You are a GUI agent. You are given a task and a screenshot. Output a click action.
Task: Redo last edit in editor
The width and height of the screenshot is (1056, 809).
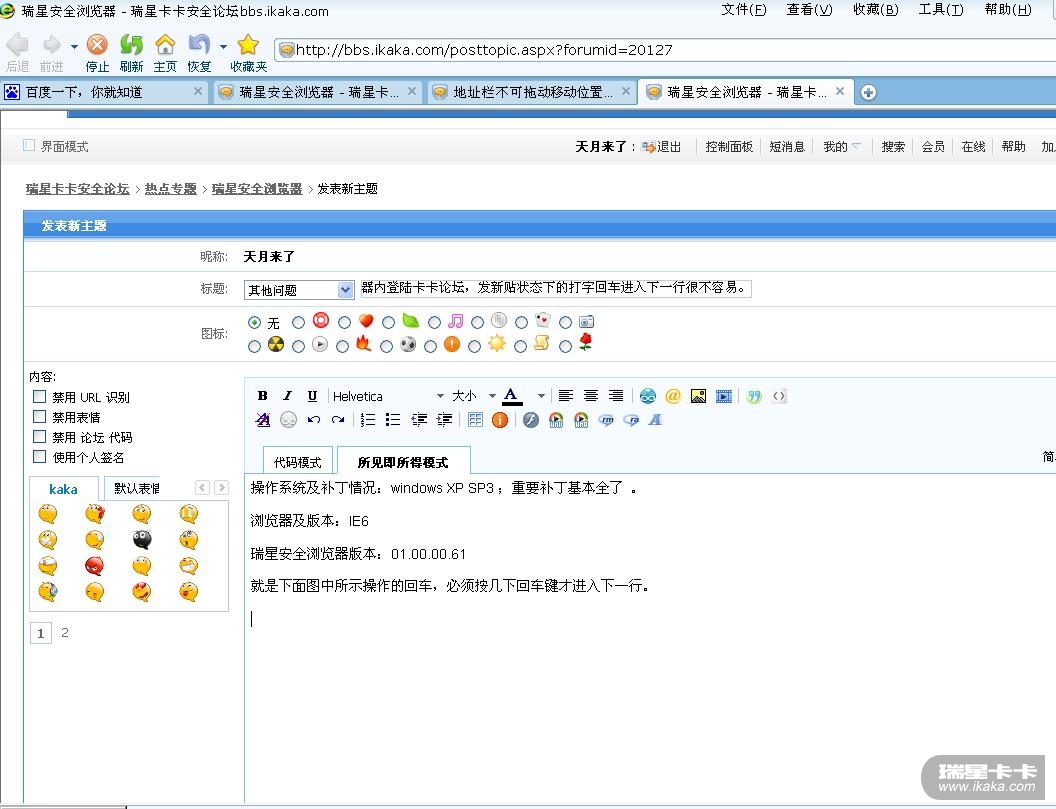(x=338, y=420)
